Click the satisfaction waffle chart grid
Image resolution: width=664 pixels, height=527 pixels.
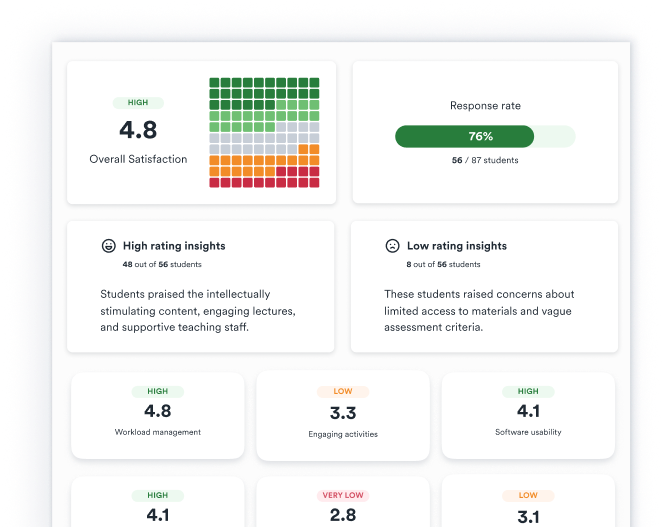tap(264, 132)
